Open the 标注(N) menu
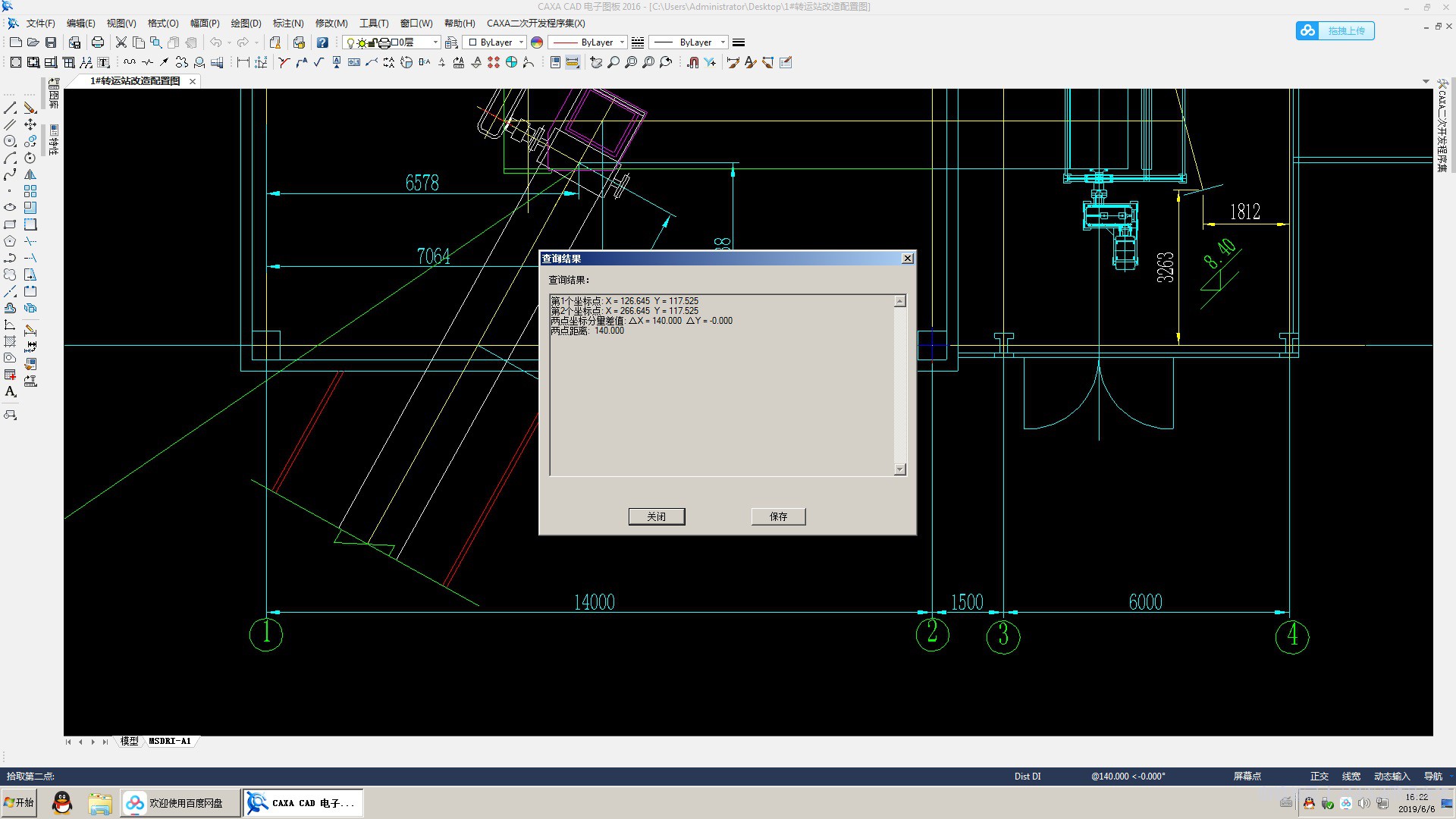1456x819 pixels. pyautogui.click(x=288, y=24)
